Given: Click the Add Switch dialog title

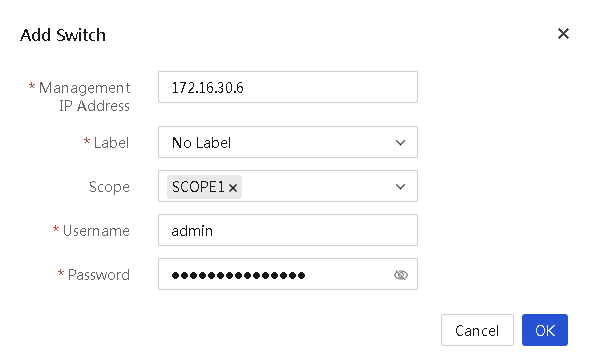Looking at the screenshot, I should [x=63, y=35].
